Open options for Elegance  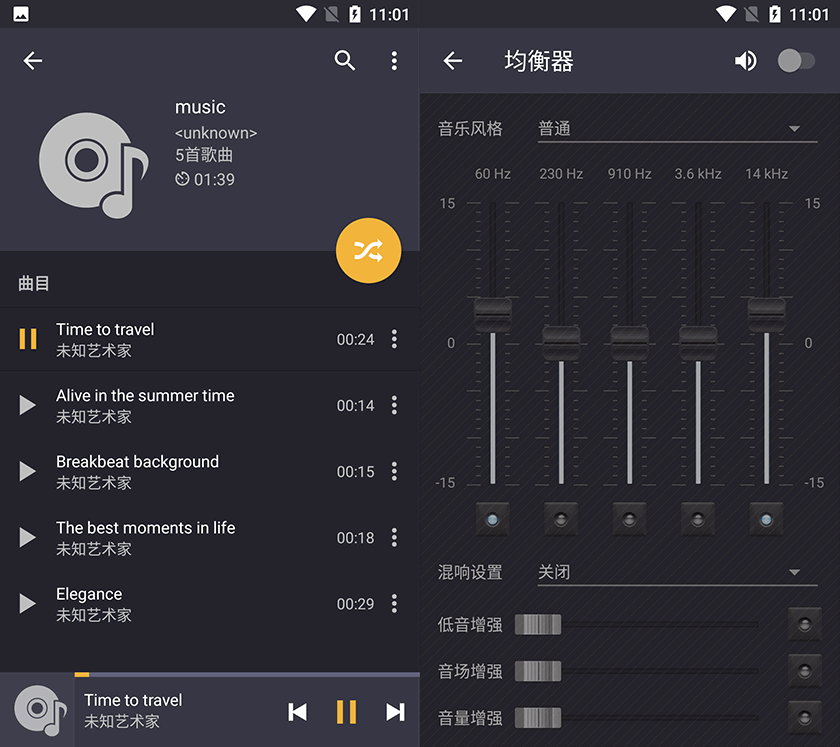tap(394, 603)
